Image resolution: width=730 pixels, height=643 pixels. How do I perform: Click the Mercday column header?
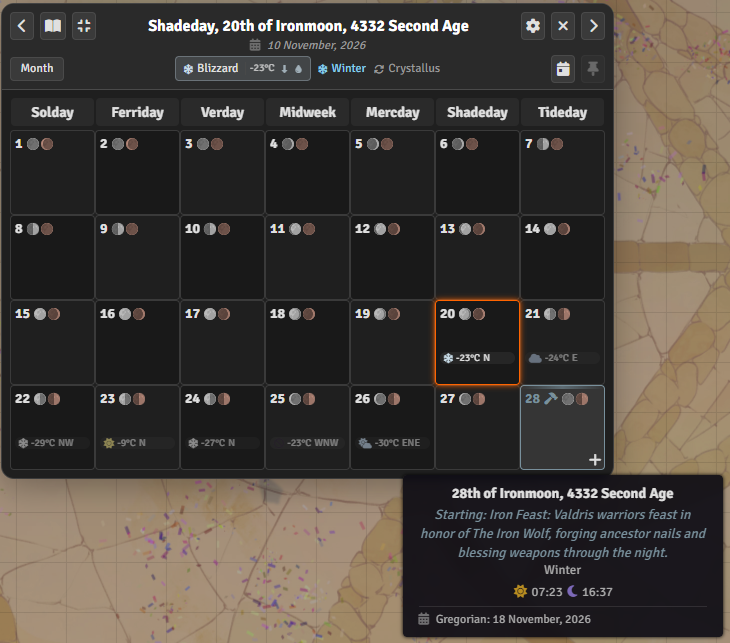[x=392, y=112]
